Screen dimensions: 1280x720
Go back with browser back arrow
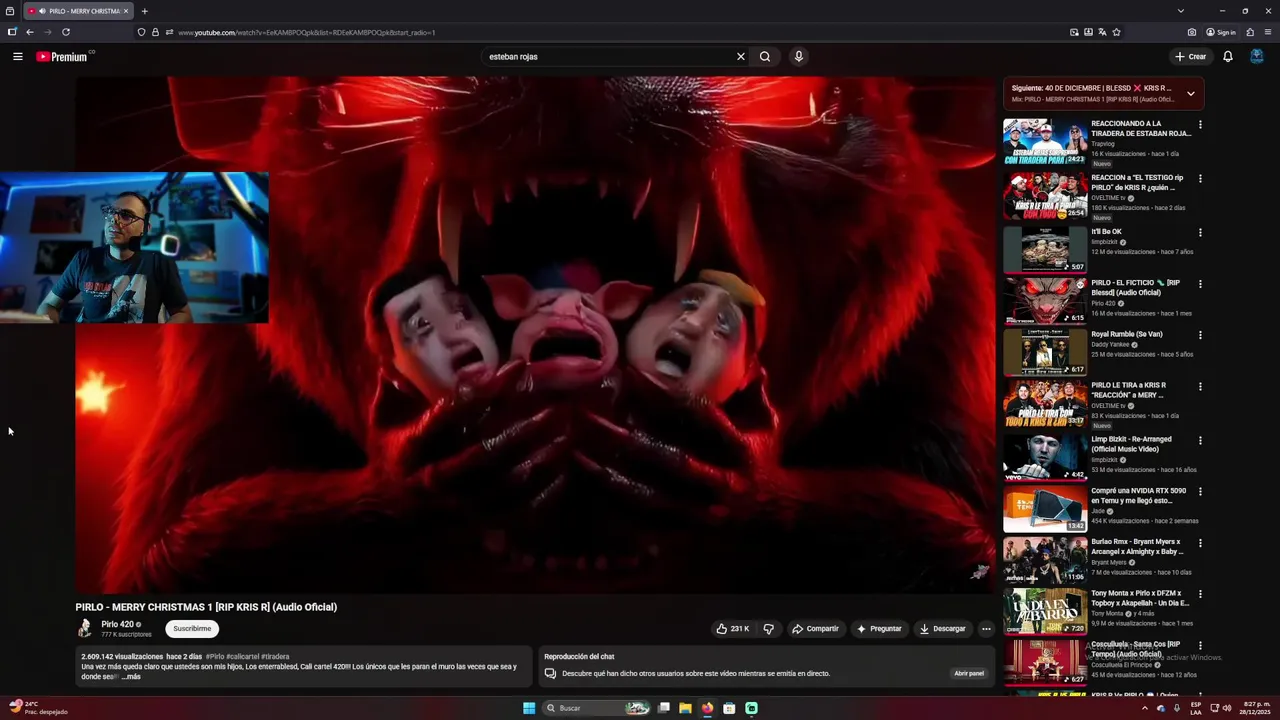coord(29,32)
